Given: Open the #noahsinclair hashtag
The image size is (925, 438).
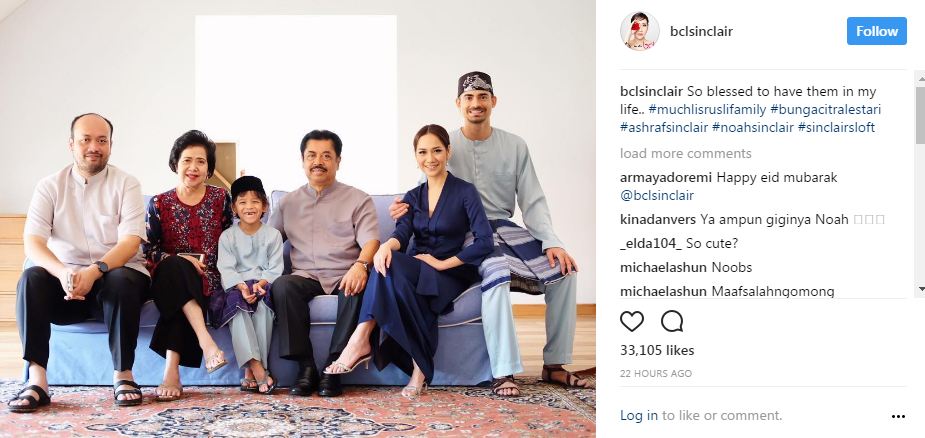Looking at the screenshot, I should tap(753, 128).
